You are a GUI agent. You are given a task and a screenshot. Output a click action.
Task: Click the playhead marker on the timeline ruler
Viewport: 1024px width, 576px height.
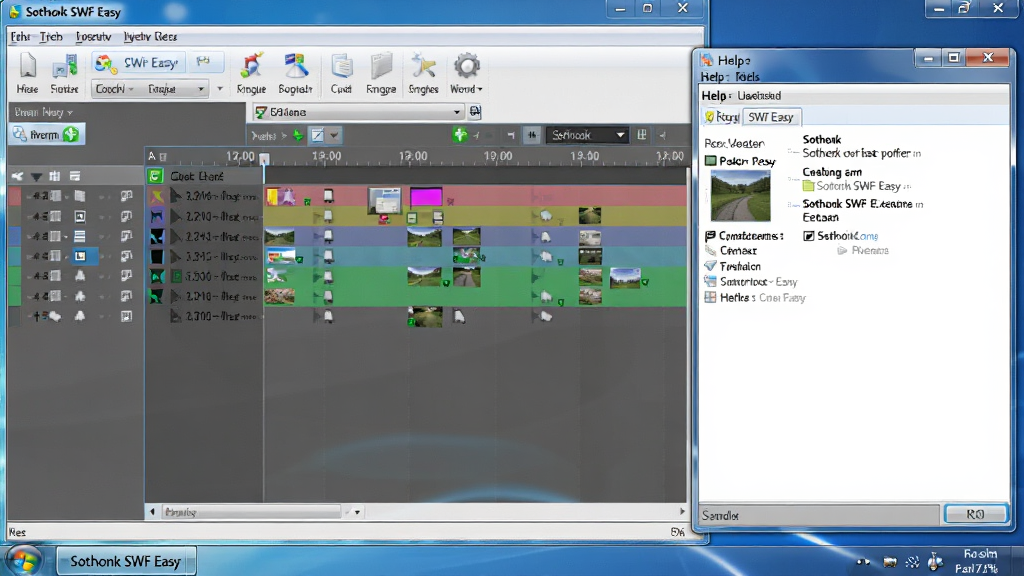(x=264, y=158)
